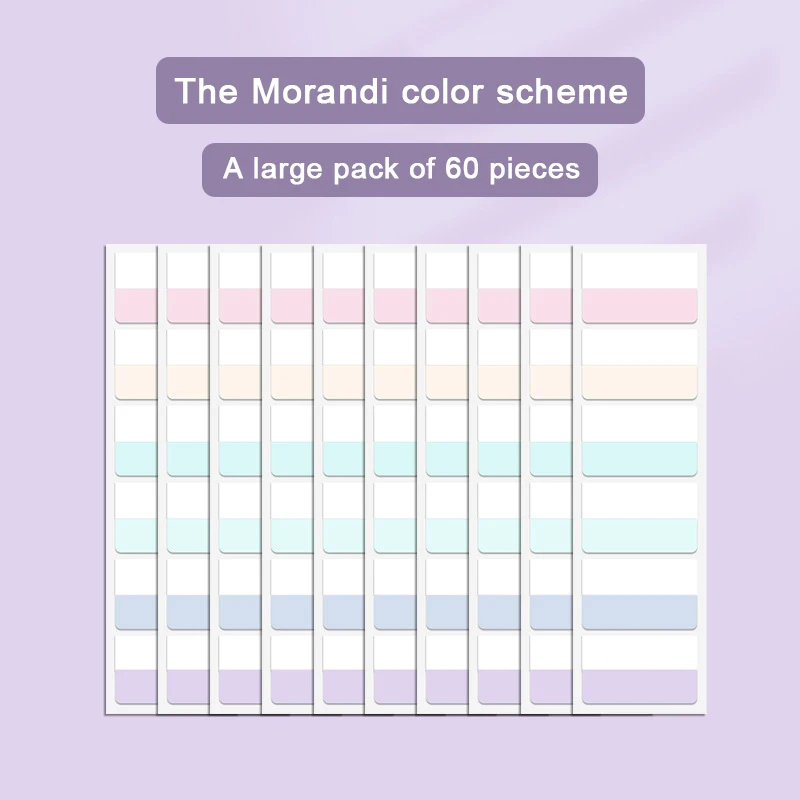
Task: Select the mint tab on the rightmost sheet
Action: 639,534
